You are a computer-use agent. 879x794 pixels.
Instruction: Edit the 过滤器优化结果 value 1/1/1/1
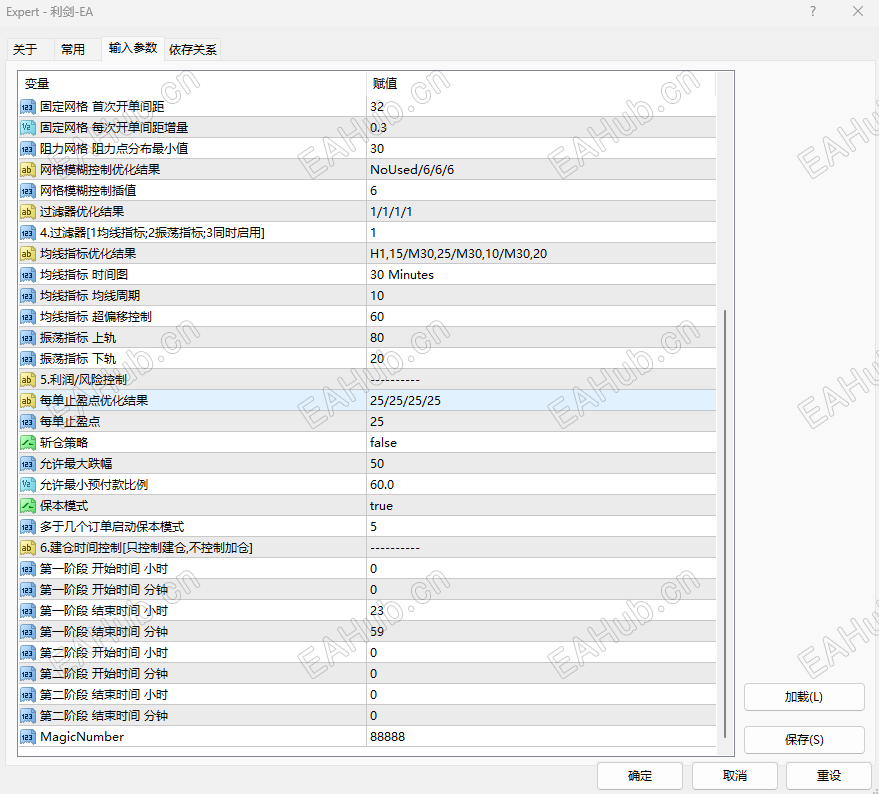point(541,212)
